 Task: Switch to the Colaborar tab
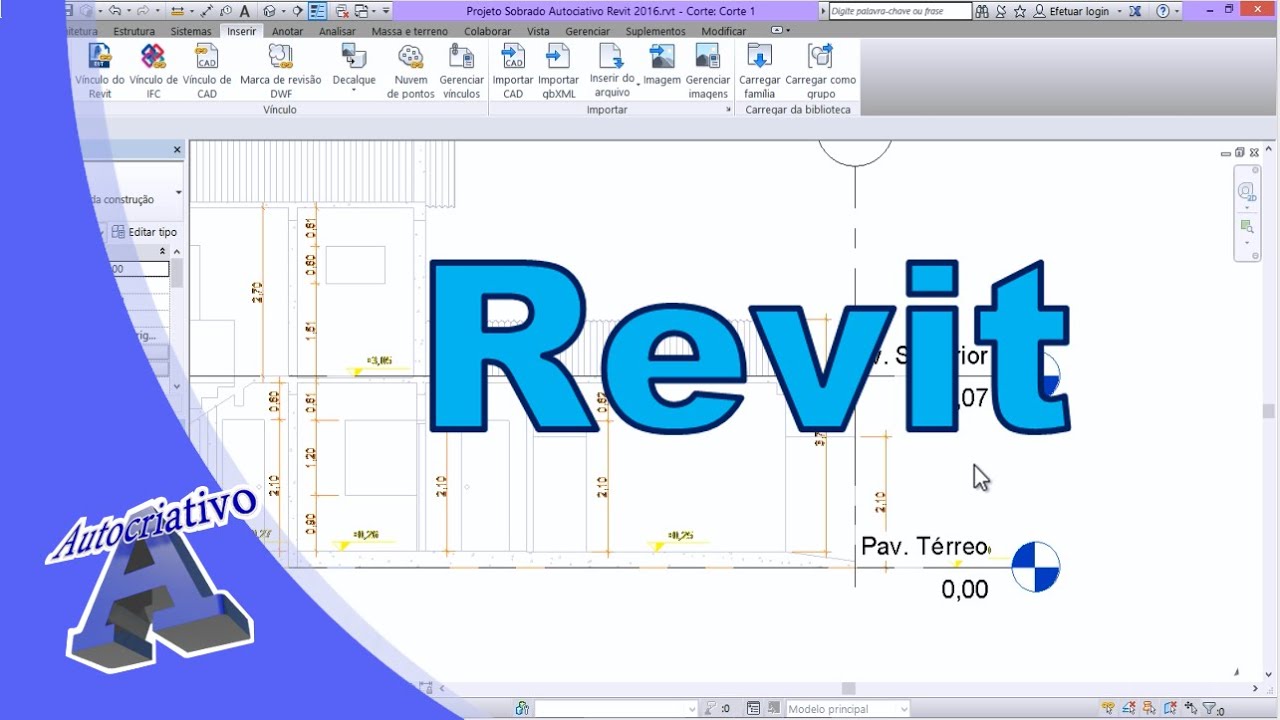(x=488, y=31)
